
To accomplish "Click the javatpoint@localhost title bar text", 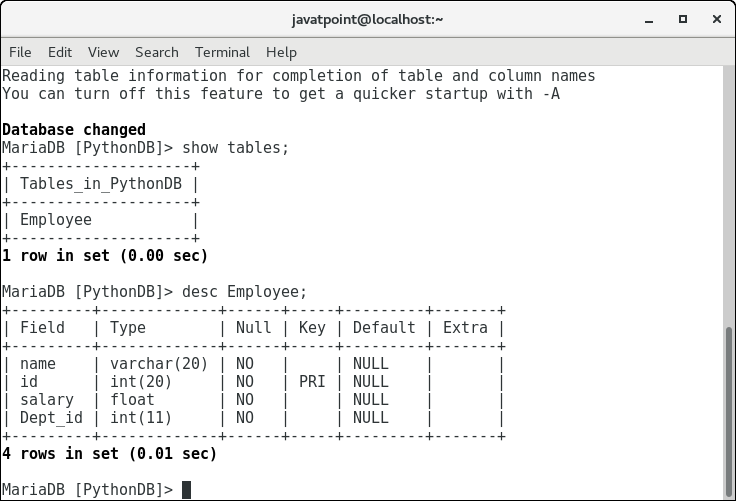I will [x=367, y=19].
